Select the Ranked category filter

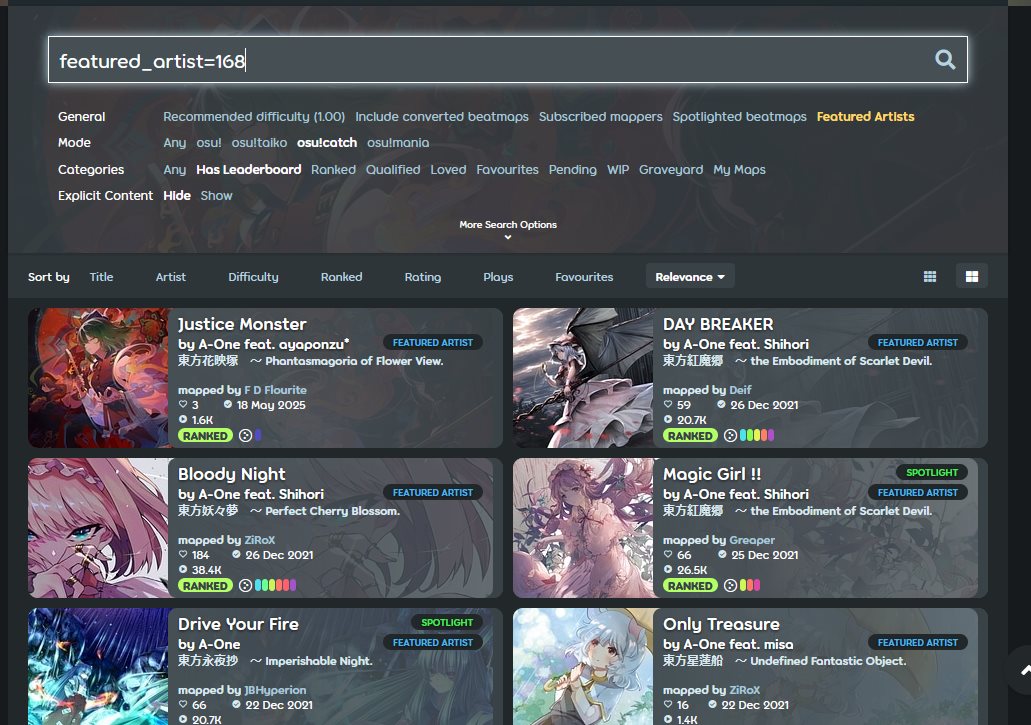click(x=333, y=170)
